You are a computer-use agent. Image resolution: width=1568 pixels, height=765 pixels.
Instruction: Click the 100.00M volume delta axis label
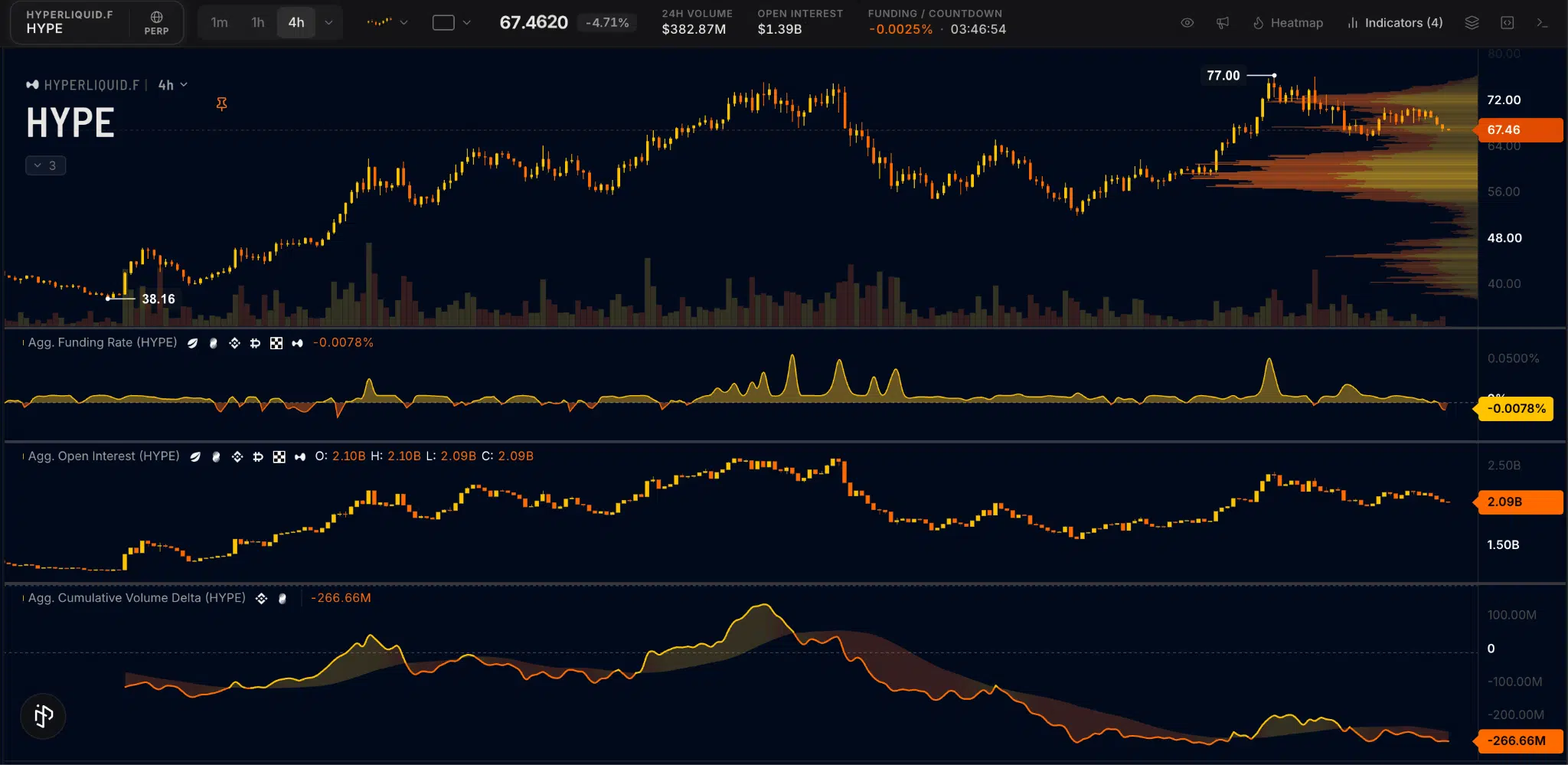click(1511, 615)
